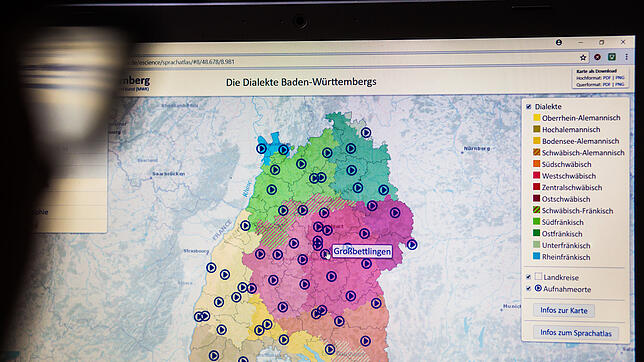The height and width of the screenshot is (362, 644).
Task: Click the Schwäbisch-Alemannisch hatched swatch
Action: click(x=536, y=152)
